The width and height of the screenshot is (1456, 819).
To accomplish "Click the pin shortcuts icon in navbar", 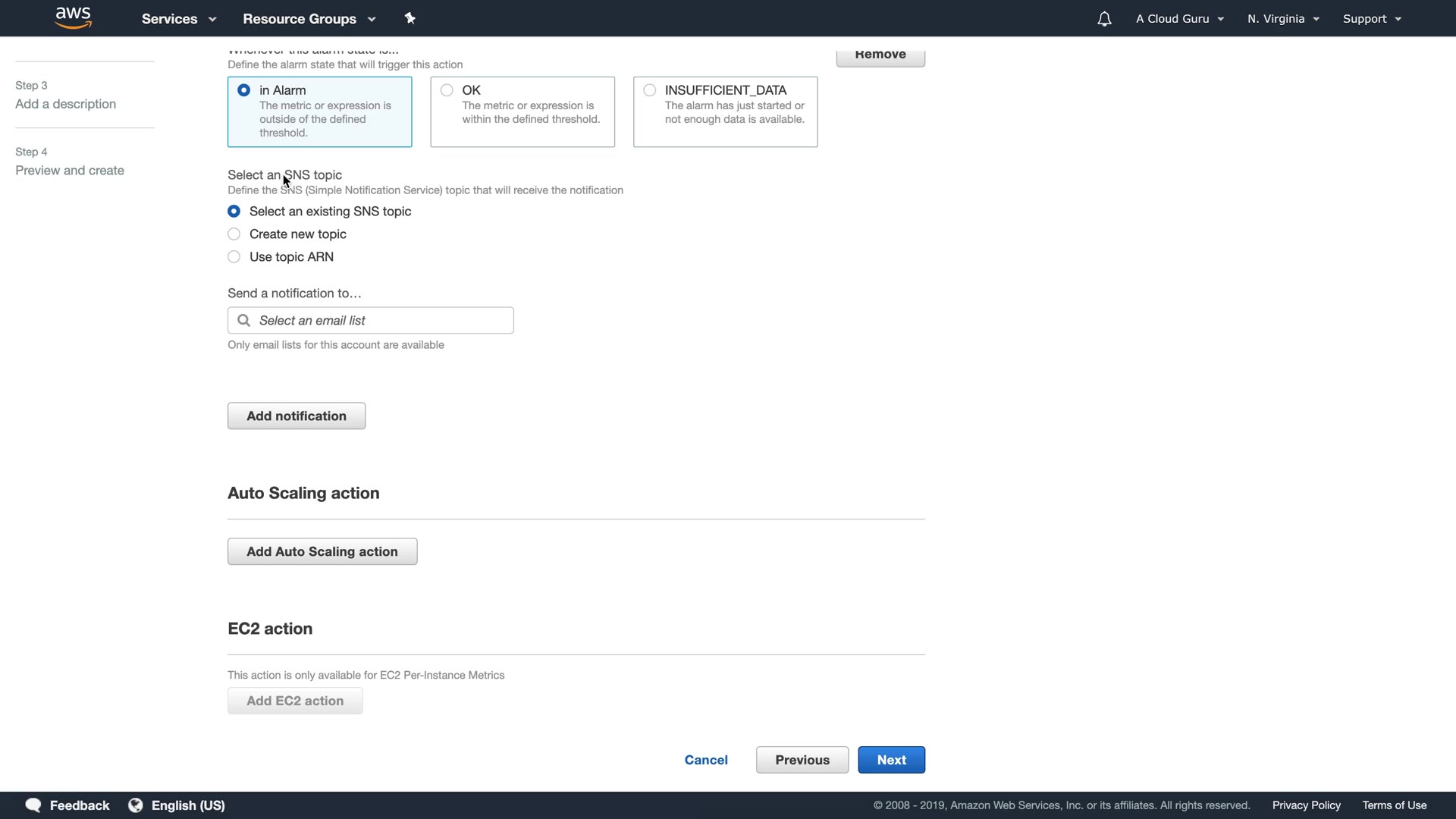I will point(410,18).
